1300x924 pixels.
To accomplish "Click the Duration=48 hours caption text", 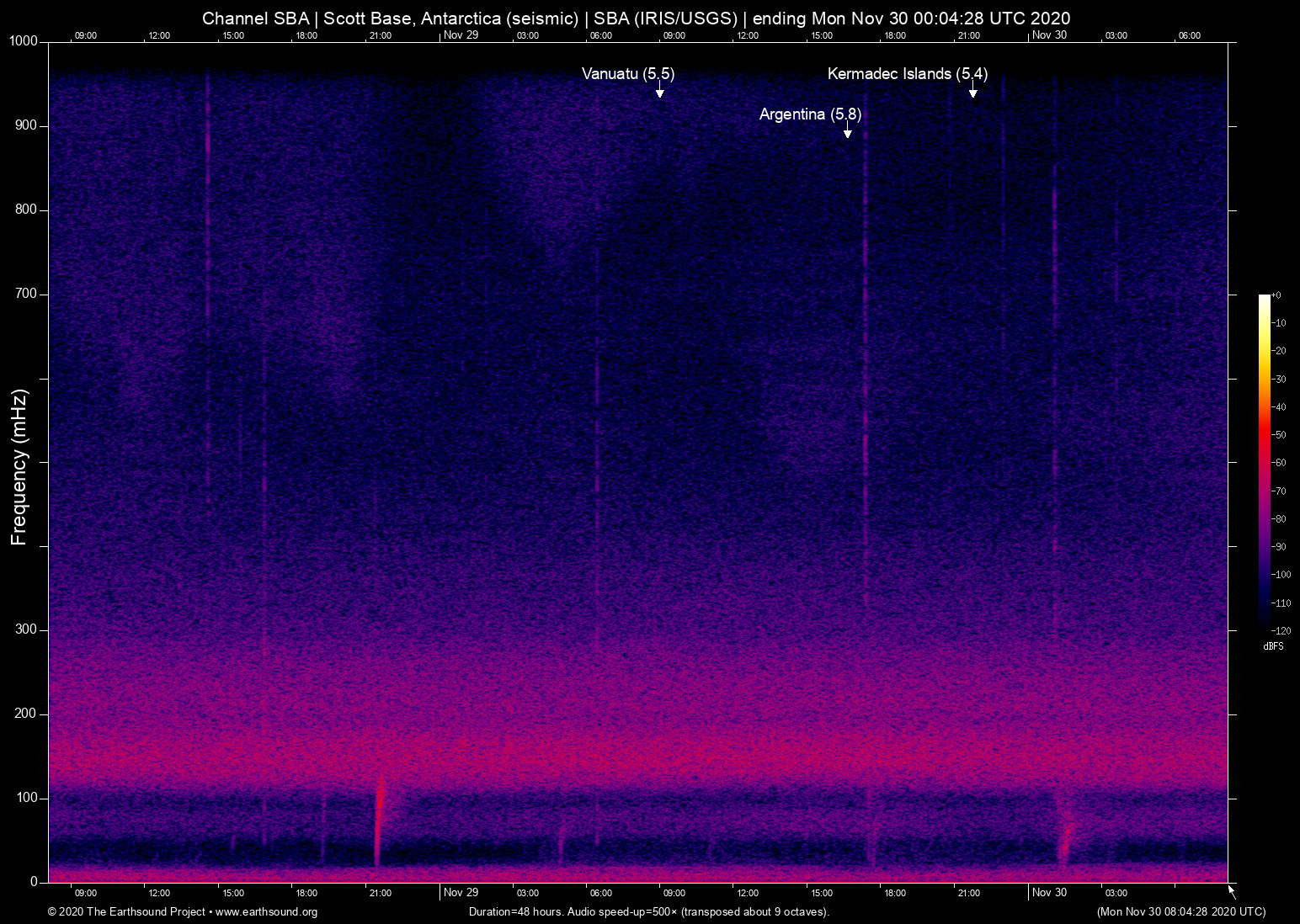I will [x=648, y=912].
